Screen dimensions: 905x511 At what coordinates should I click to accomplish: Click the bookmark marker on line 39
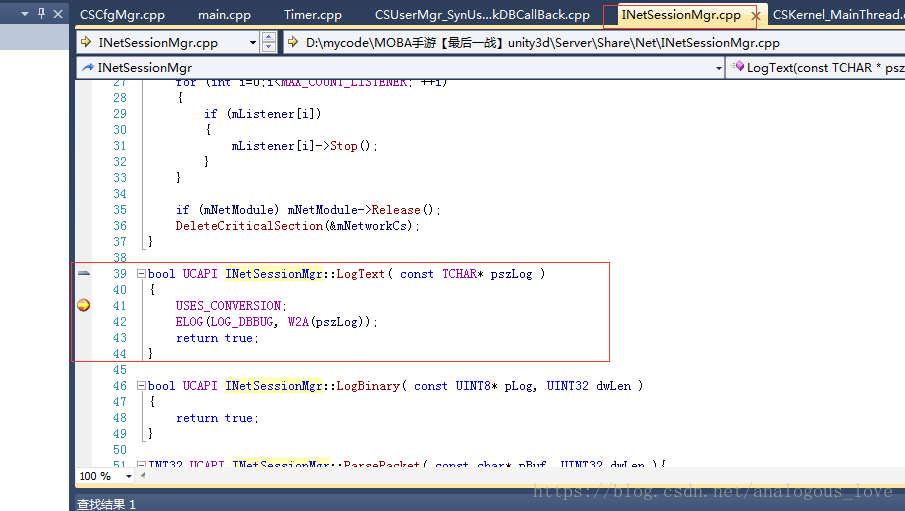[x=84, y=273]
